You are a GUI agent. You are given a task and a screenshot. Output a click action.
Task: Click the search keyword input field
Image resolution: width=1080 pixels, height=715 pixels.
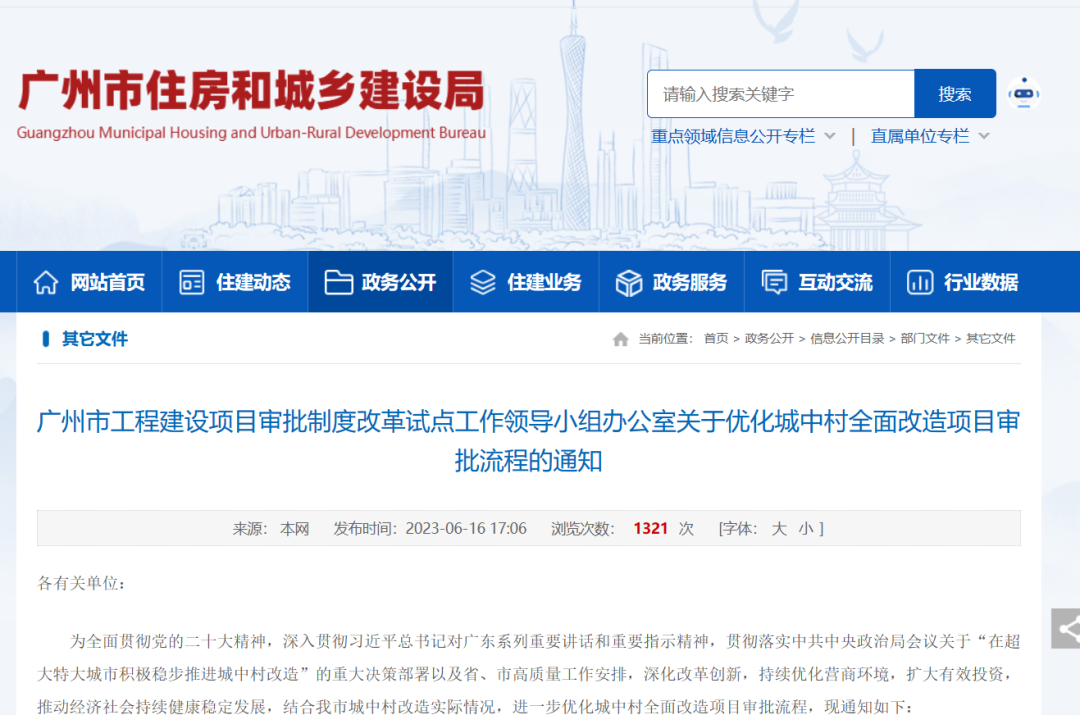(780, 93)
